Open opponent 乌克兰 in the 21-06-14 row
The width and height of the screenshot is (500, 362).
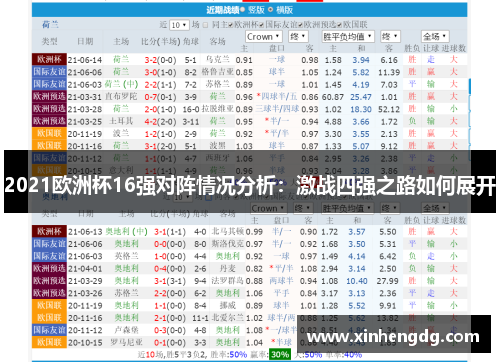coord(217,60)
